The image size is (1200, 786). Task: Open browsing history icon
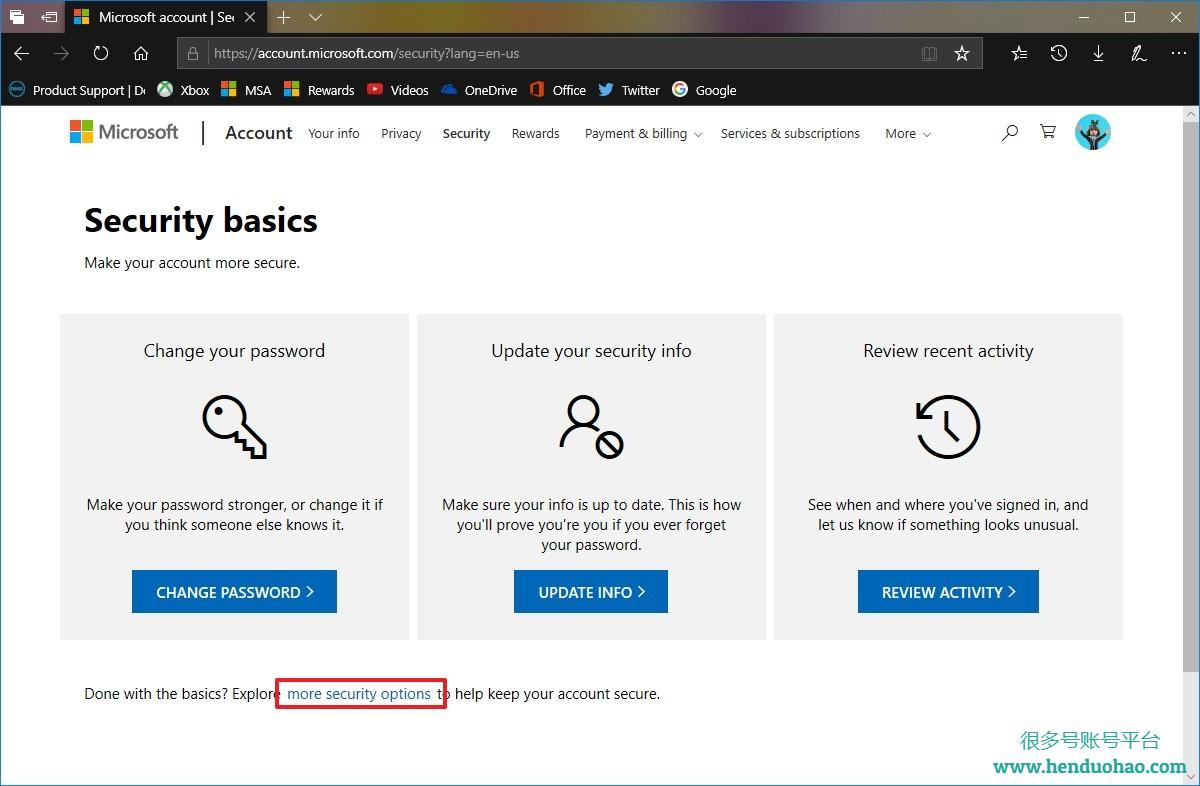1058,53
